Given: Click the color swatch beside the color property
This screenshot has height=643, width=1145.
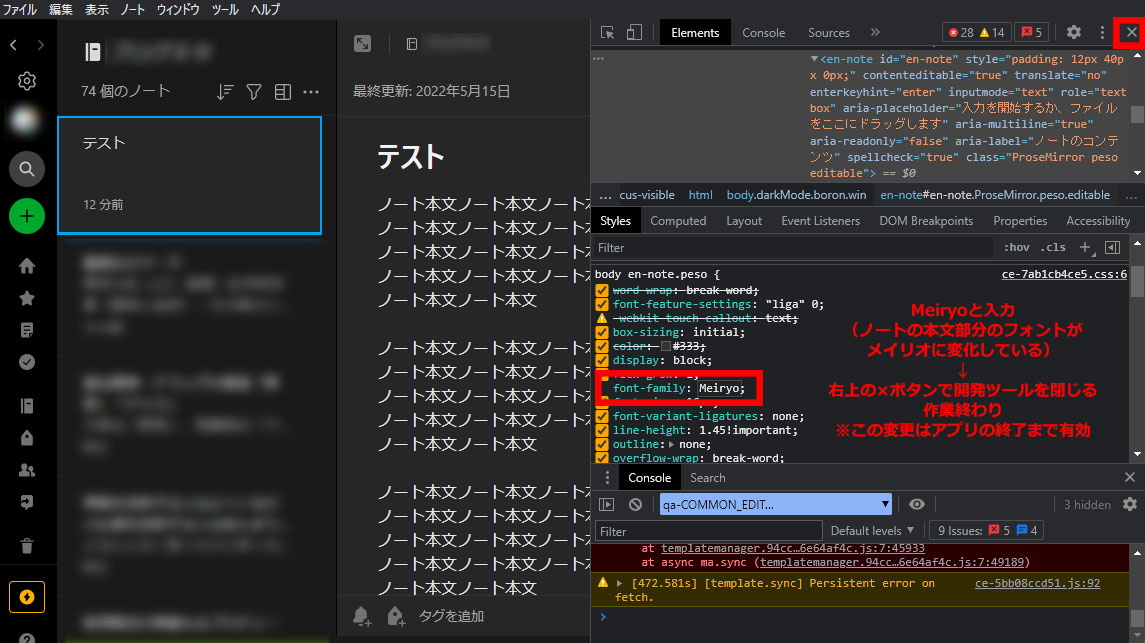Looking at the screenshot, I should 664,346.
